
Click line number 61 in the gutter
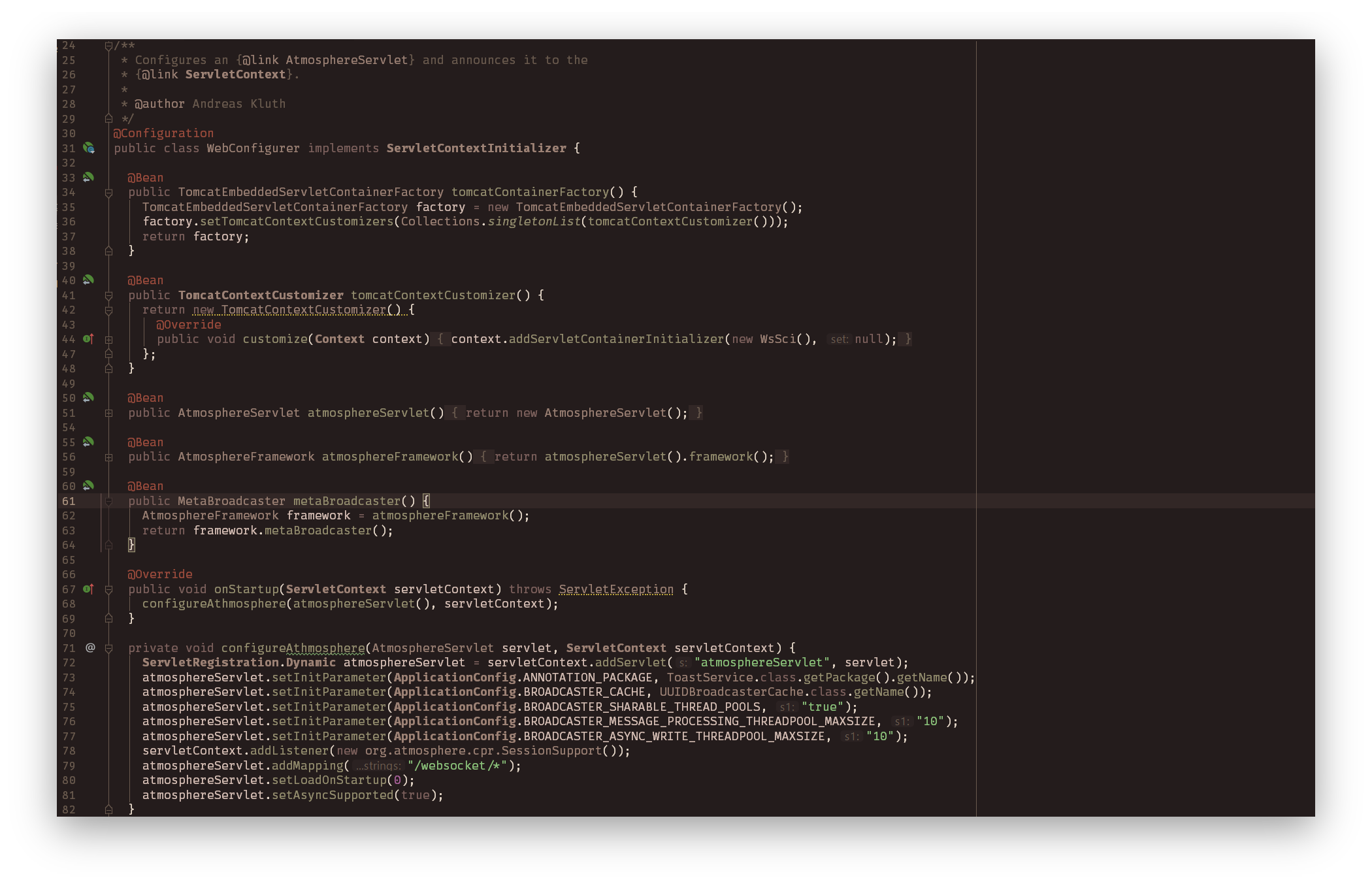click(69, 501)
